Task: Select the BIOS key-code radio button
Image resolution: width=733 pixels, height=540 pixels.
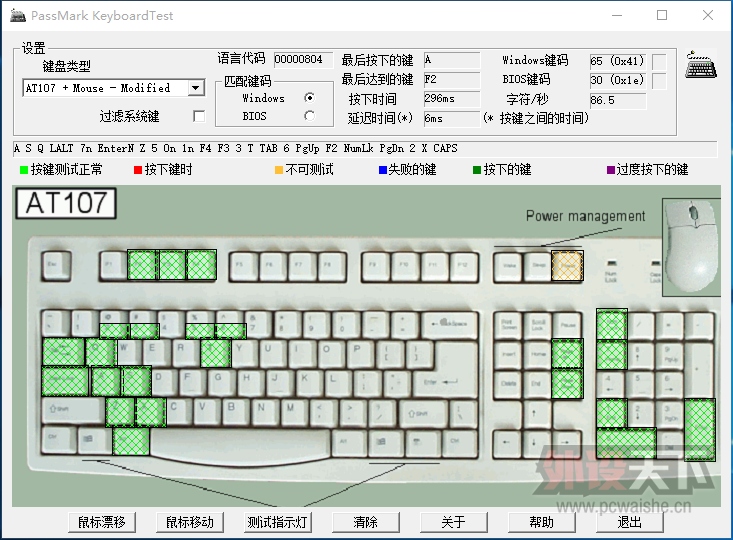Action: click(309, 115)
